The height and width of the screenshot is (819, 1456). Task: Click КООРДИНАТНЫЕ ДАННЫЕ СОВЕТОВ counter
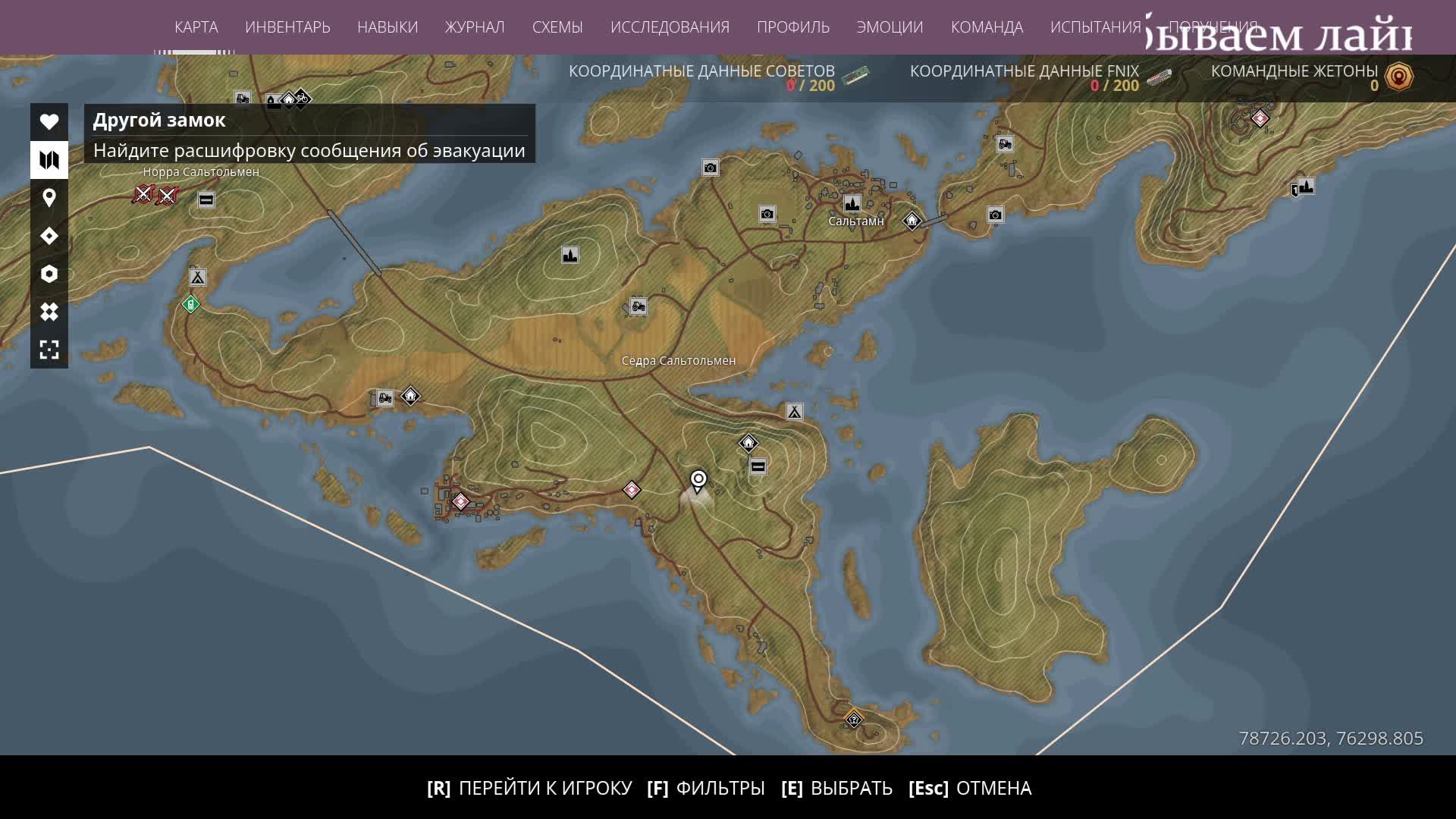coord(718,77)
